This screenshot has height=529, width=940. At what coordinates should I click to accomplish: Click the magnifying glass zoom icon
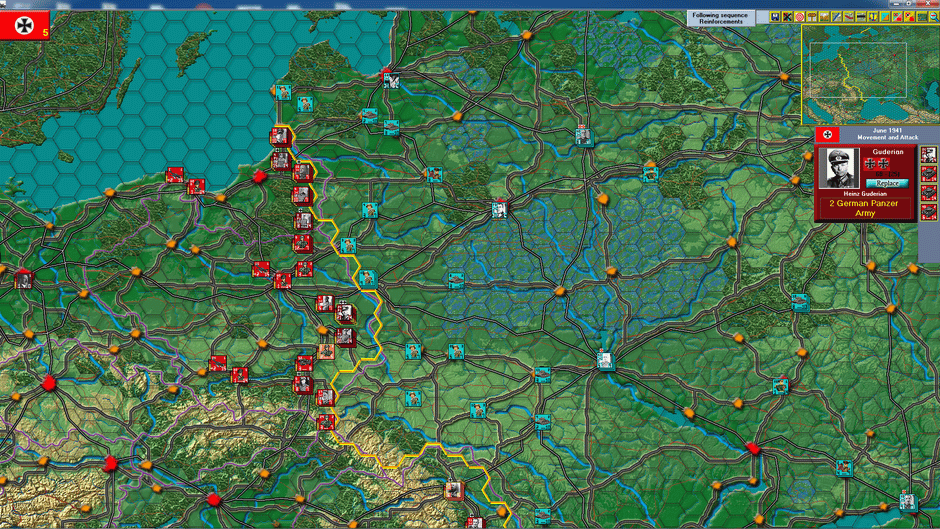934,17
